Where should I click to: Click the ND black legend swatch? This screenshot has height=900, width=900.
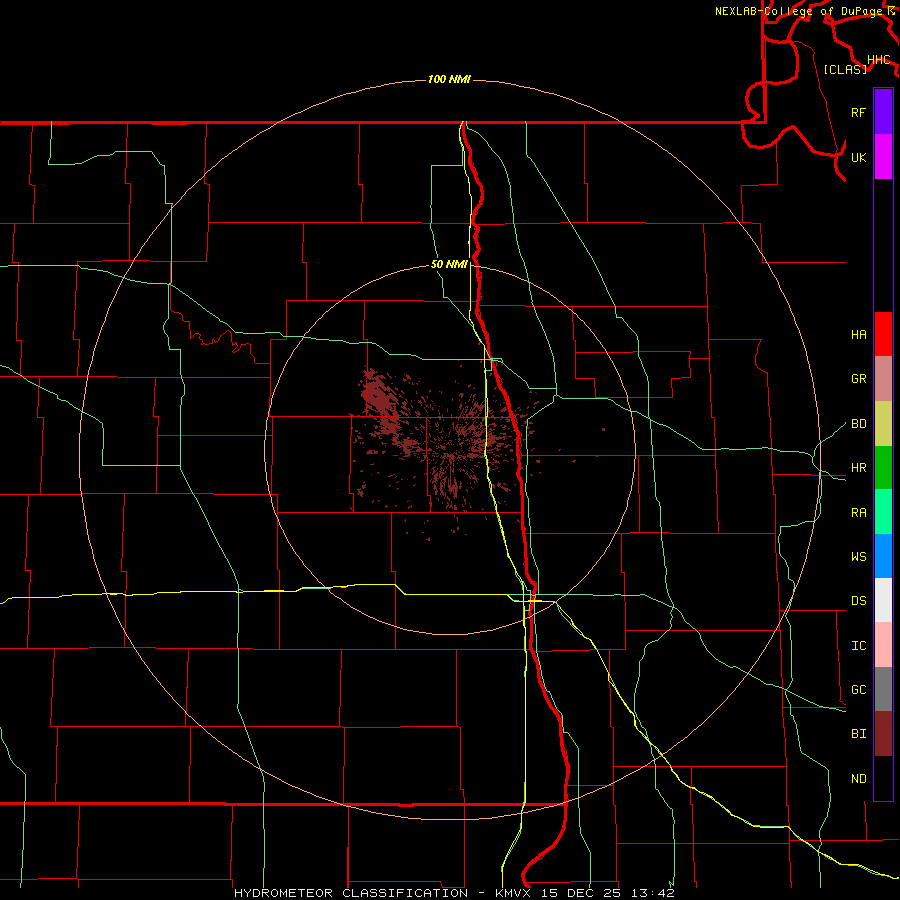(x=883, y=778)
